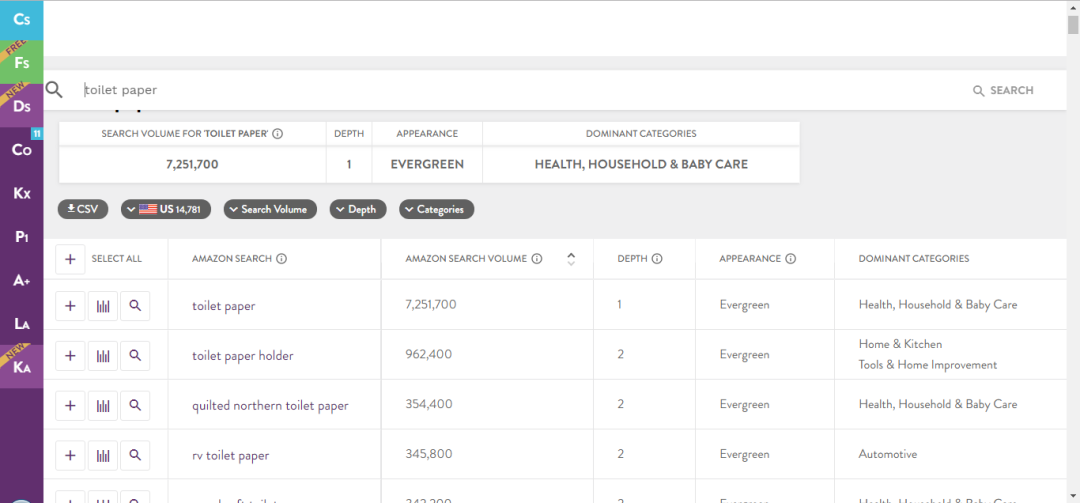Open the toilet paper keyword link
The height and width of the screenshot is (503, 1080).
pos(223,306)
